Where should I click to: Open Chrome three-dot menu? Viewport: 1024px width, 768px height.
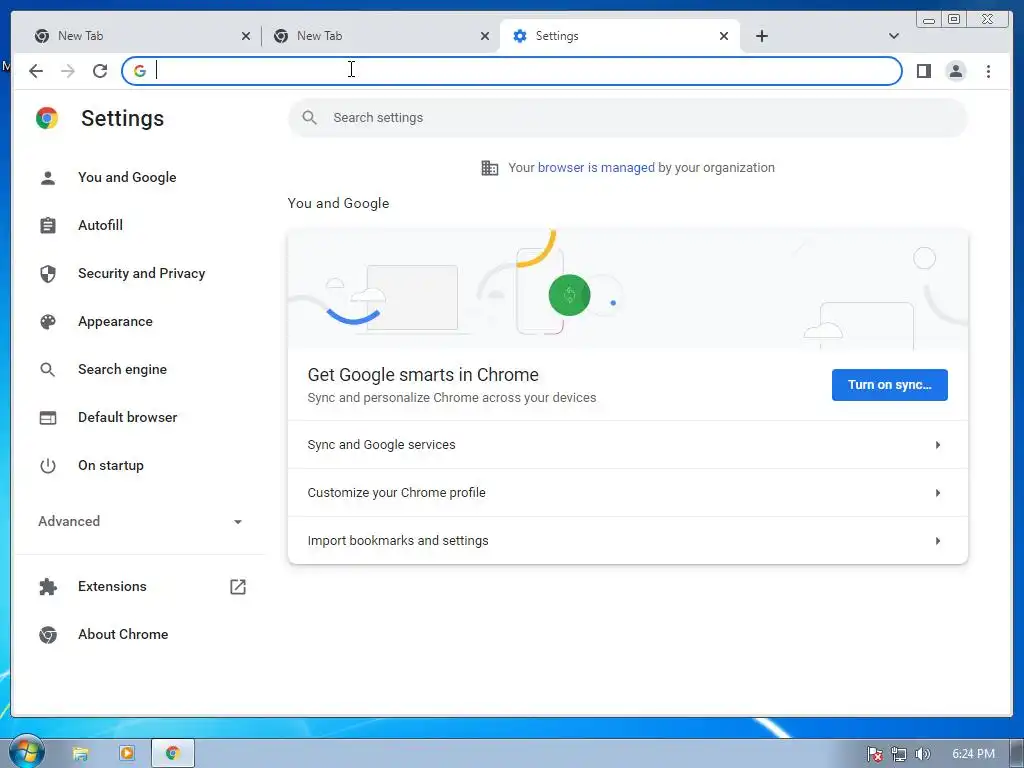coord(988,71)
